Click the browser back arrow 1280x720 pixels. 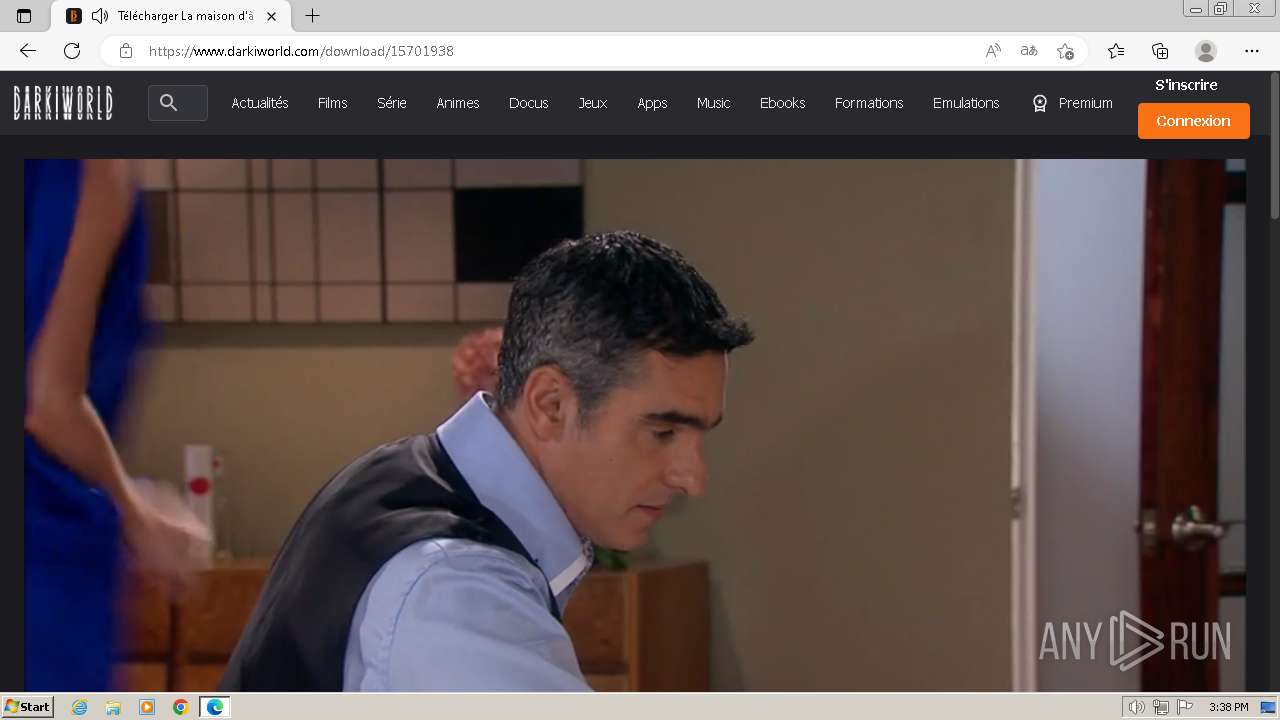[28, 51]
